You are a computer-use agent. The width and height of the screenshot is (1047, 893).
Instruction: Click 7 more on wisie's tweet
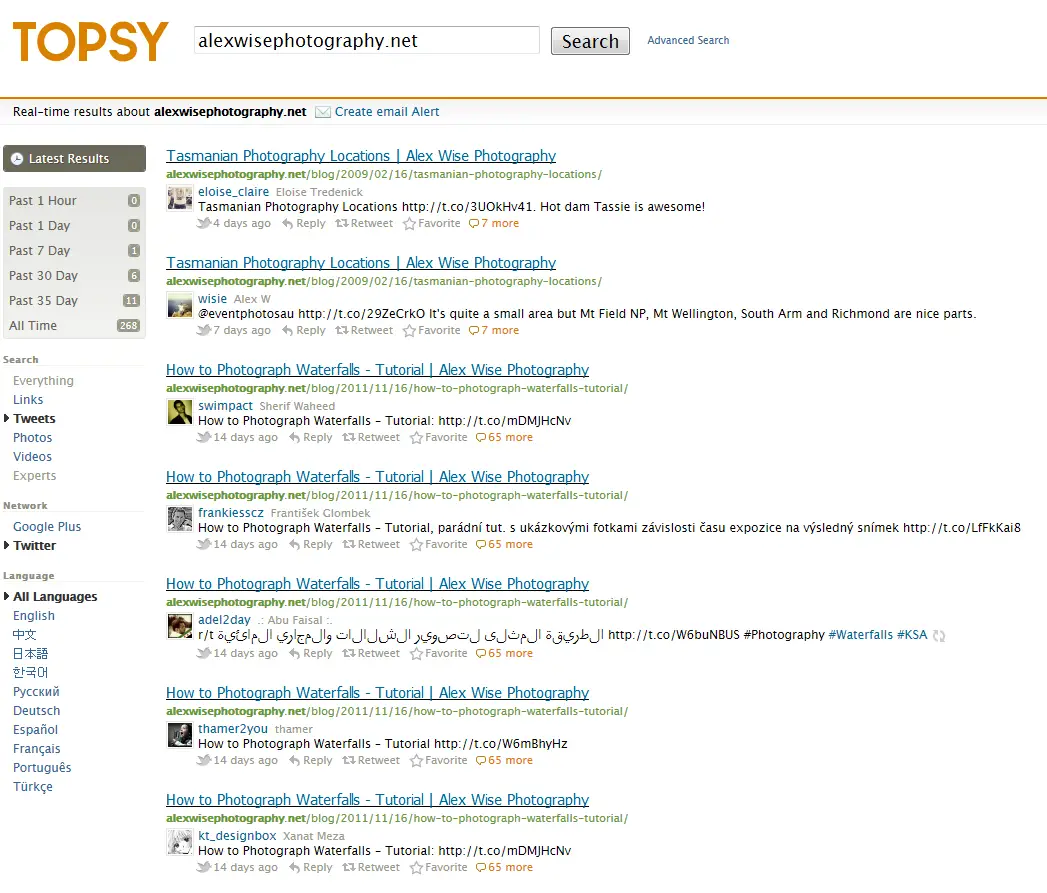499,331
